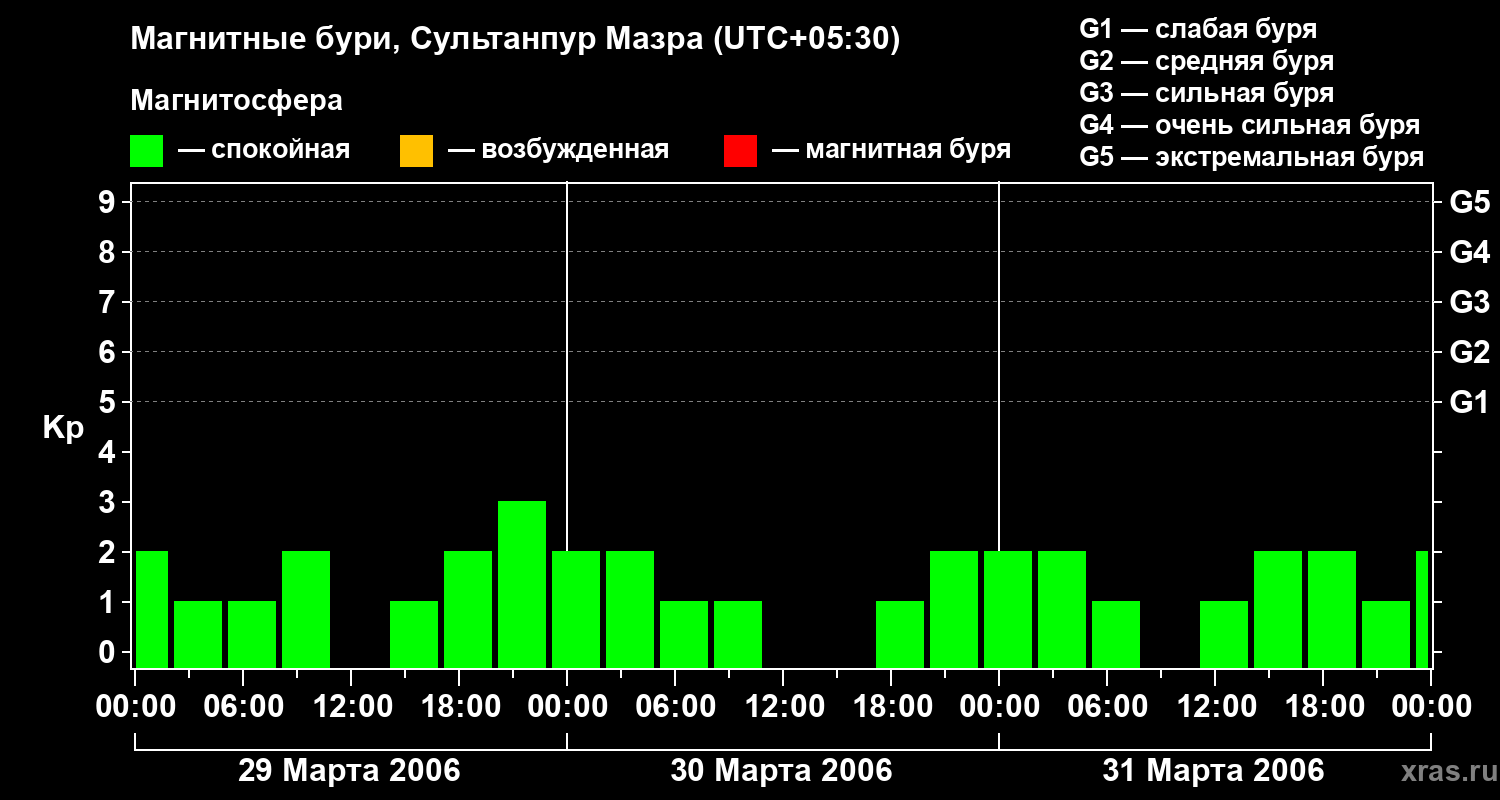Click '18:00' time label under 31 March
Screen dimensions: 1500x800
pos(1323,706)
